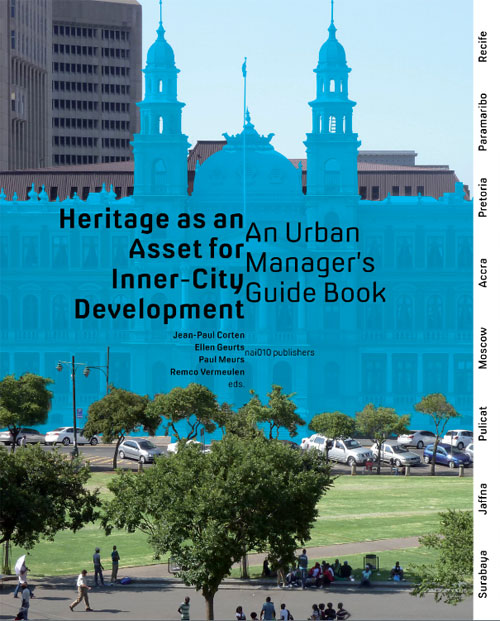
Task: Click the author name Paul Meurs
Action: (221, 360)
